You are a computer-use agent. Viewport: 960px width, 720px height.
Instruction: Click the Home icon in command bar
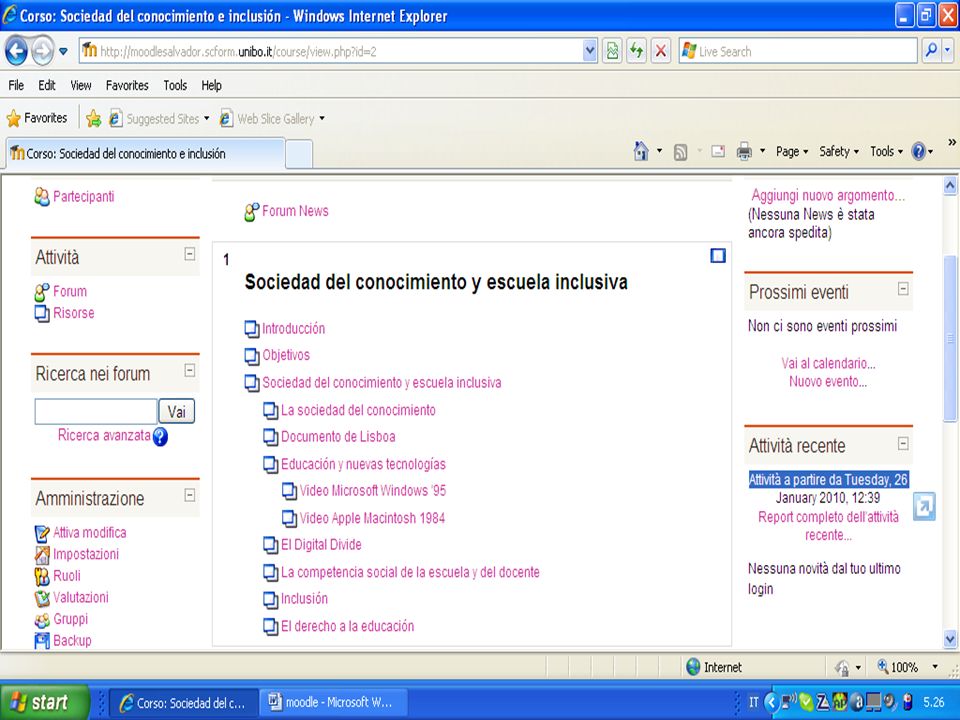coord(641,151)
